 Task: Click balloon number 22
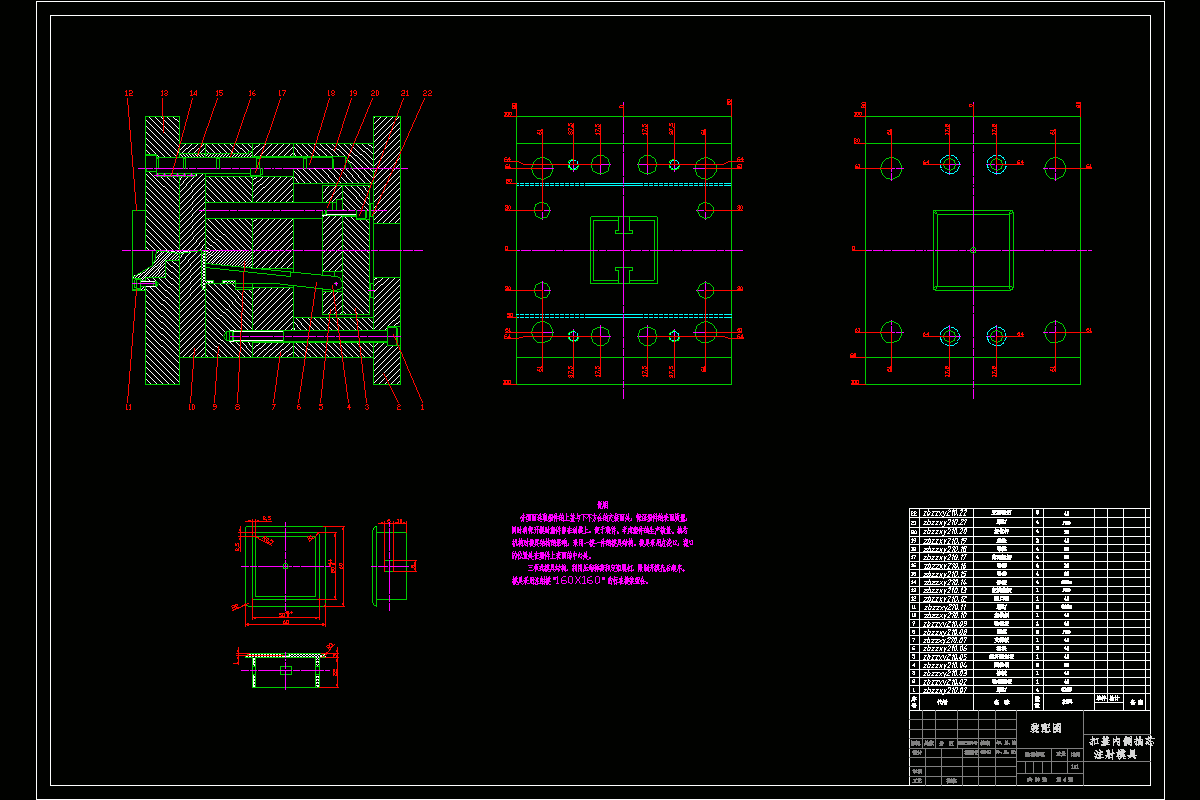coord(427,93)
